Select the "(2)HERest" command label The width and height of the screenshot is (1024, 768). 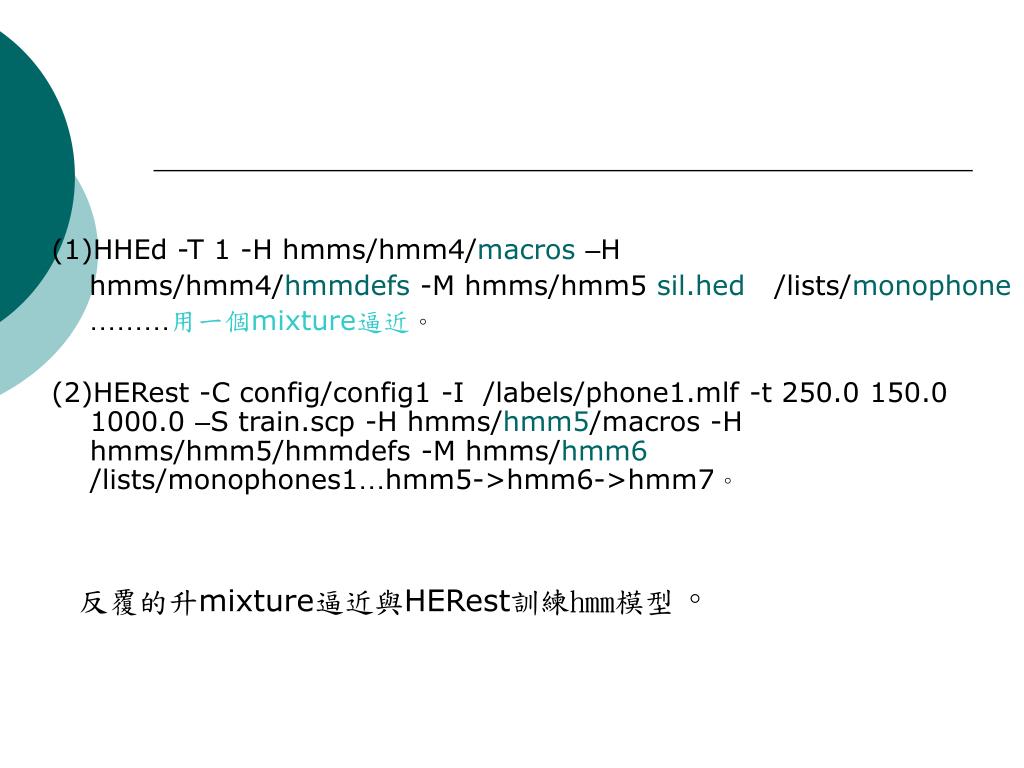pyautogui.click(x=120, y=393)
